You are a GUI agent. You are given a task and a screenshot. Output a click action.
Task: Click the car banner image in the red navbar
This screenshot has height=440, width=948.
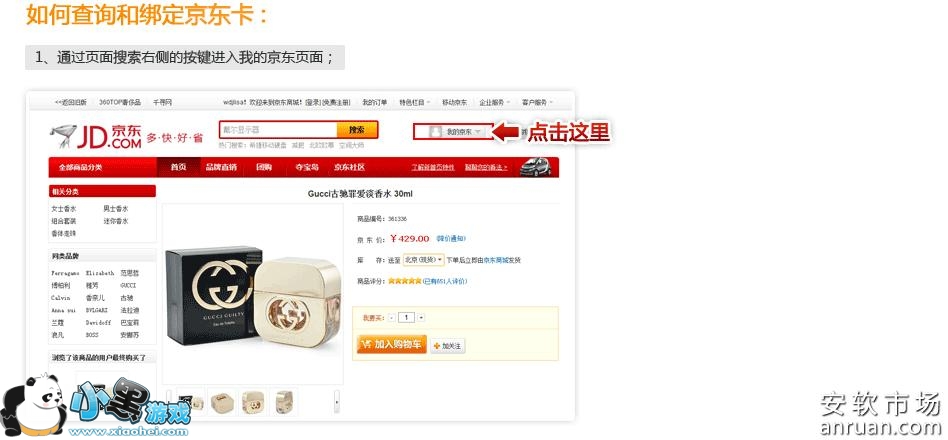536,167
